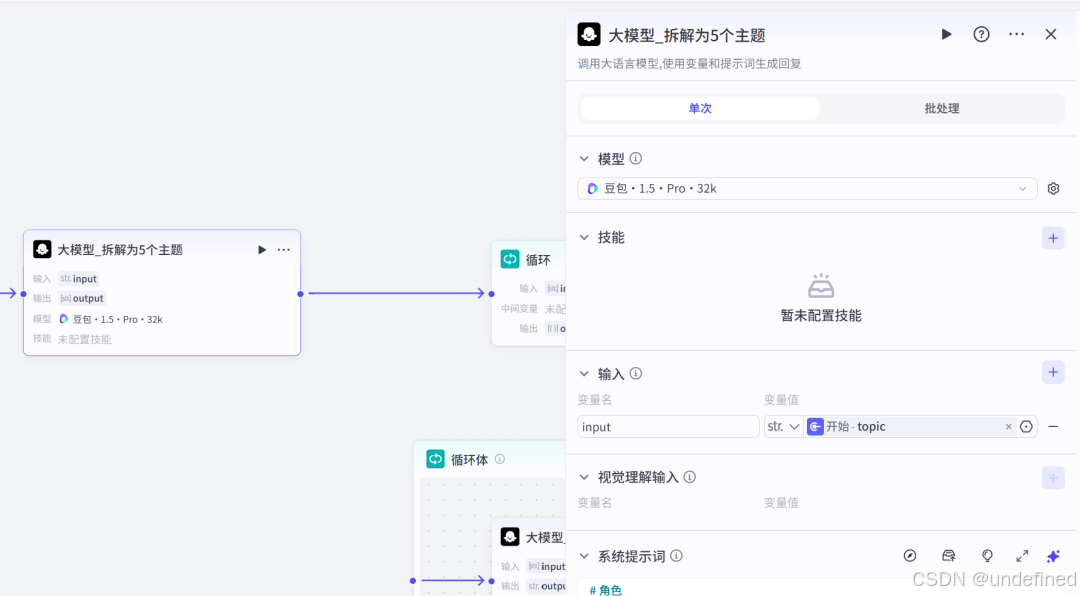Open model settings gear icon
The width and height of the screenshot is (1080, 596).
click(1053, 189)
